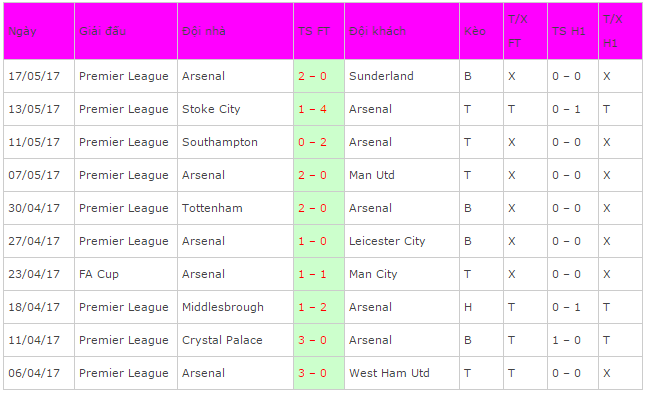
Task: Click the Đội khách column header
Action: coord(402,31)
